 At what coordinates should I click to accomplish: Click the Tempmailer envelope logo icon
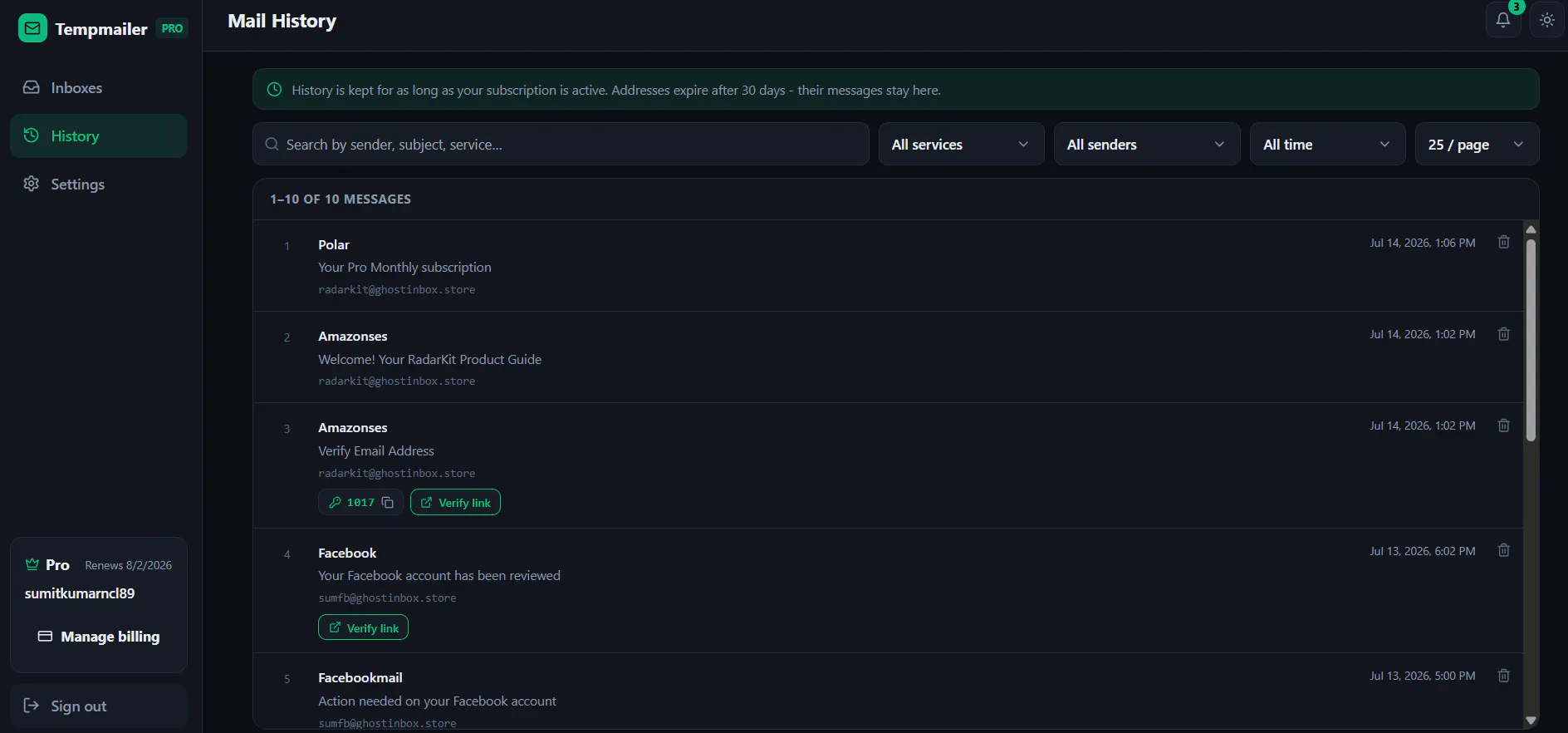pos(32,28)
